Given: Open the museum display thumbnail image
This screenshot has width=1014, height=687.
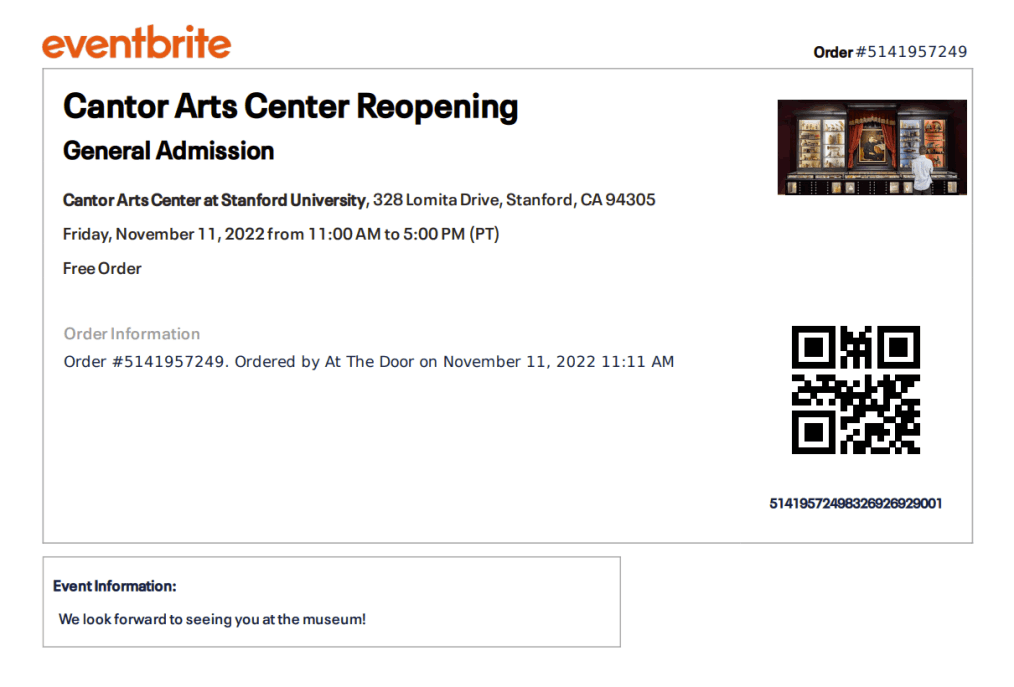Looking at the screenshot, I should pos(872,147).
